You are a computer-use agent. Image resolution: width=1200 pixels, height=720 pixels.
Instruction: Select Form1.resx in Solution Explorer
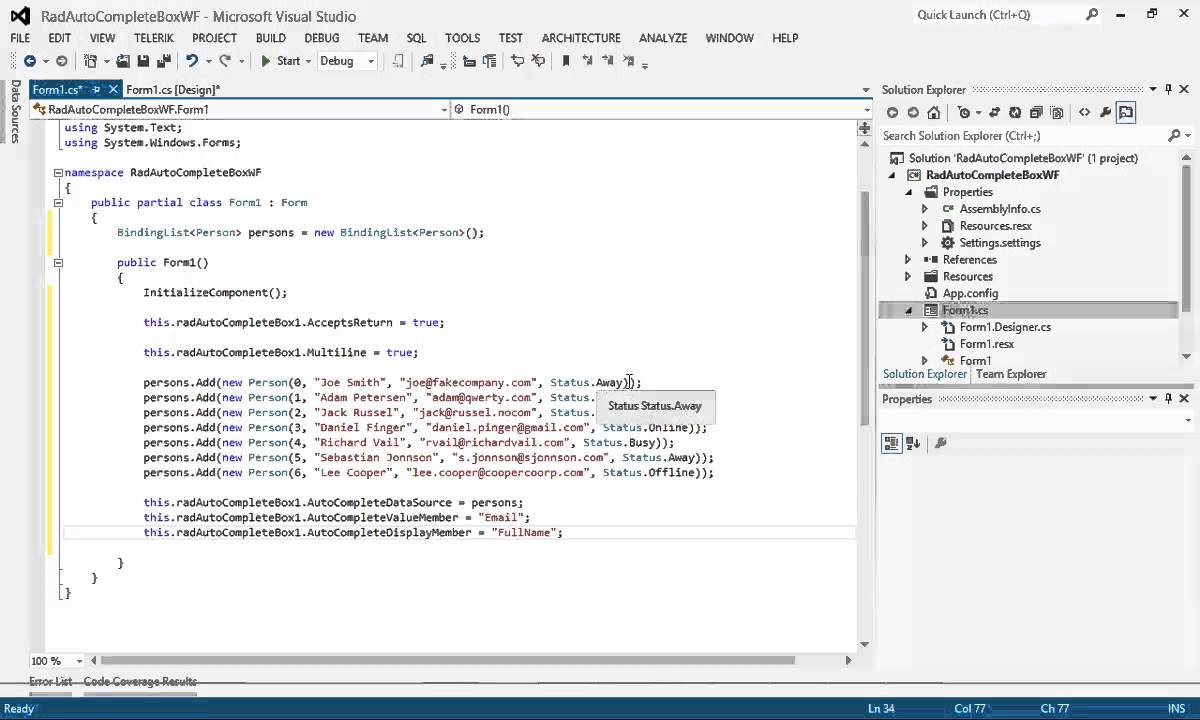tap(987, 344)
